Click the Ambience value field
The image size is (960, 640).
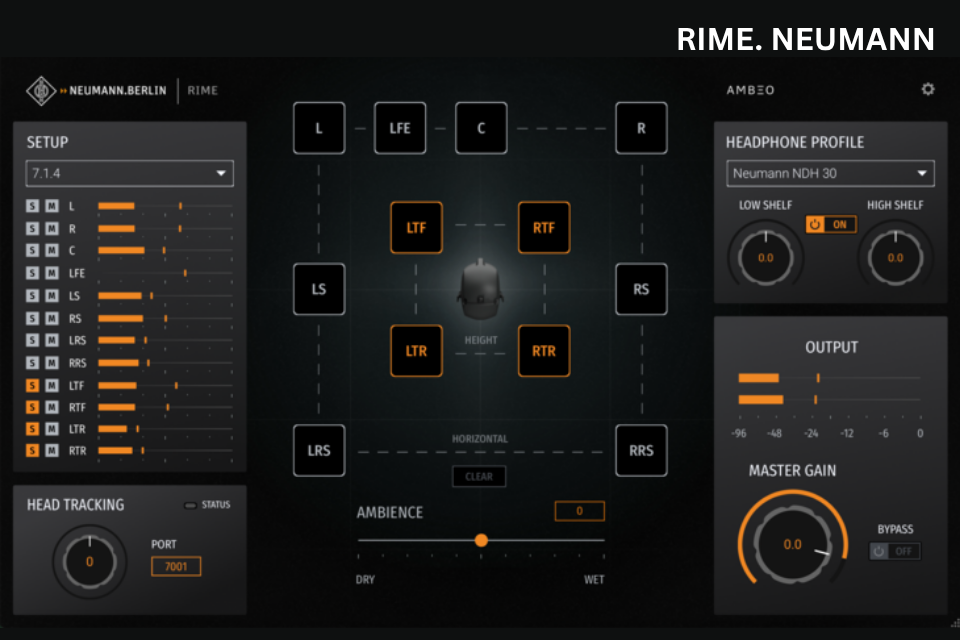point(580,511)
